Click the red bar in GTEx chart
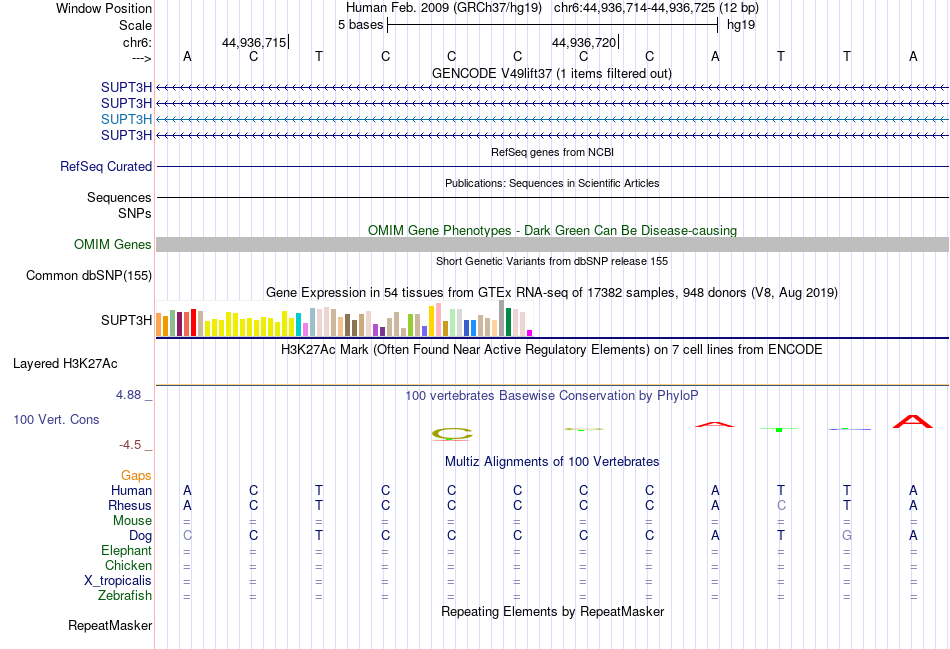 193,322
